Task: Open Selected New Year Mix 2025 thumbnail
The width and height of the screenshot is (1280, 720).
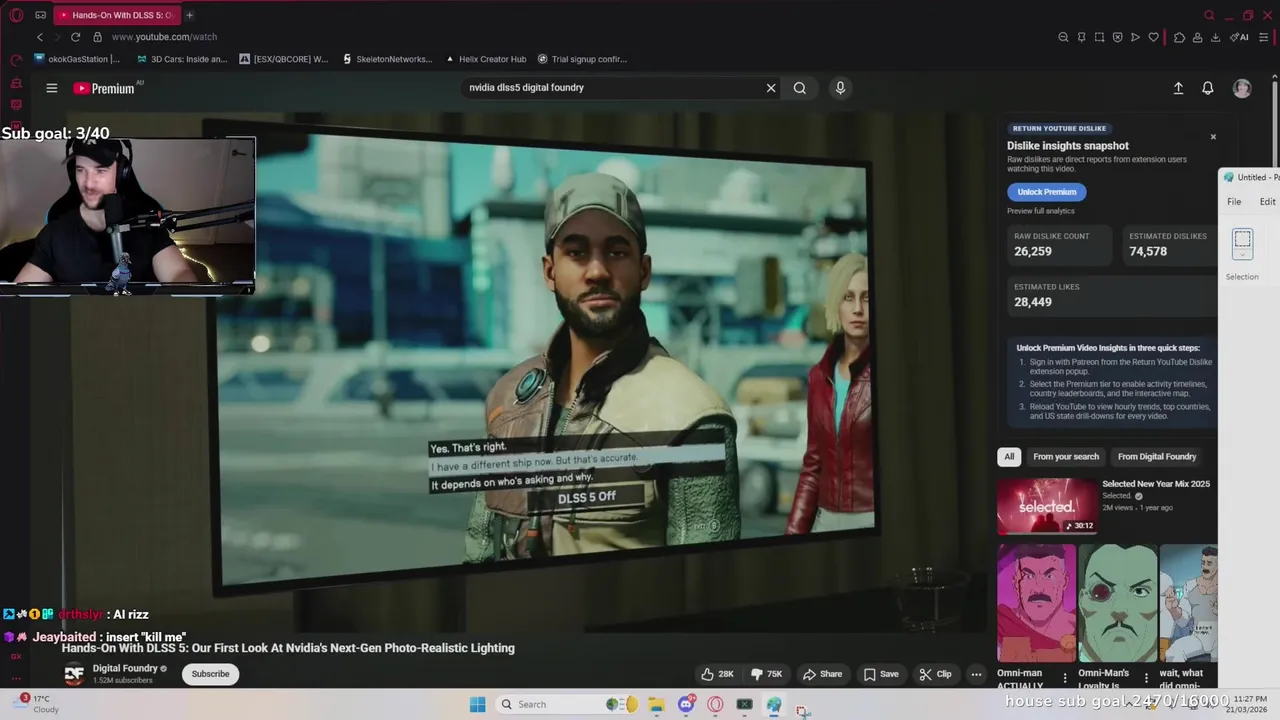Action: 1047,506
